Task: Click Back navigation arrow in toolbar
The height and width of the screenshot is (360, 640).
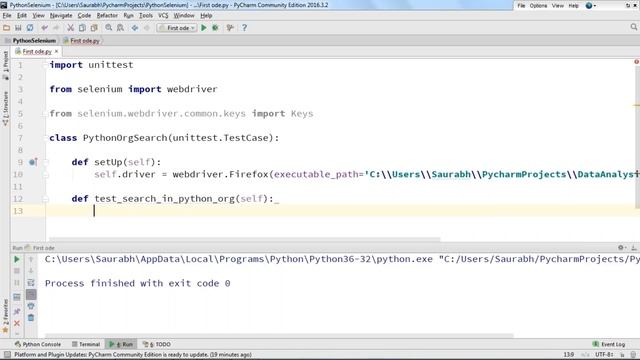Action: [135, 28]
